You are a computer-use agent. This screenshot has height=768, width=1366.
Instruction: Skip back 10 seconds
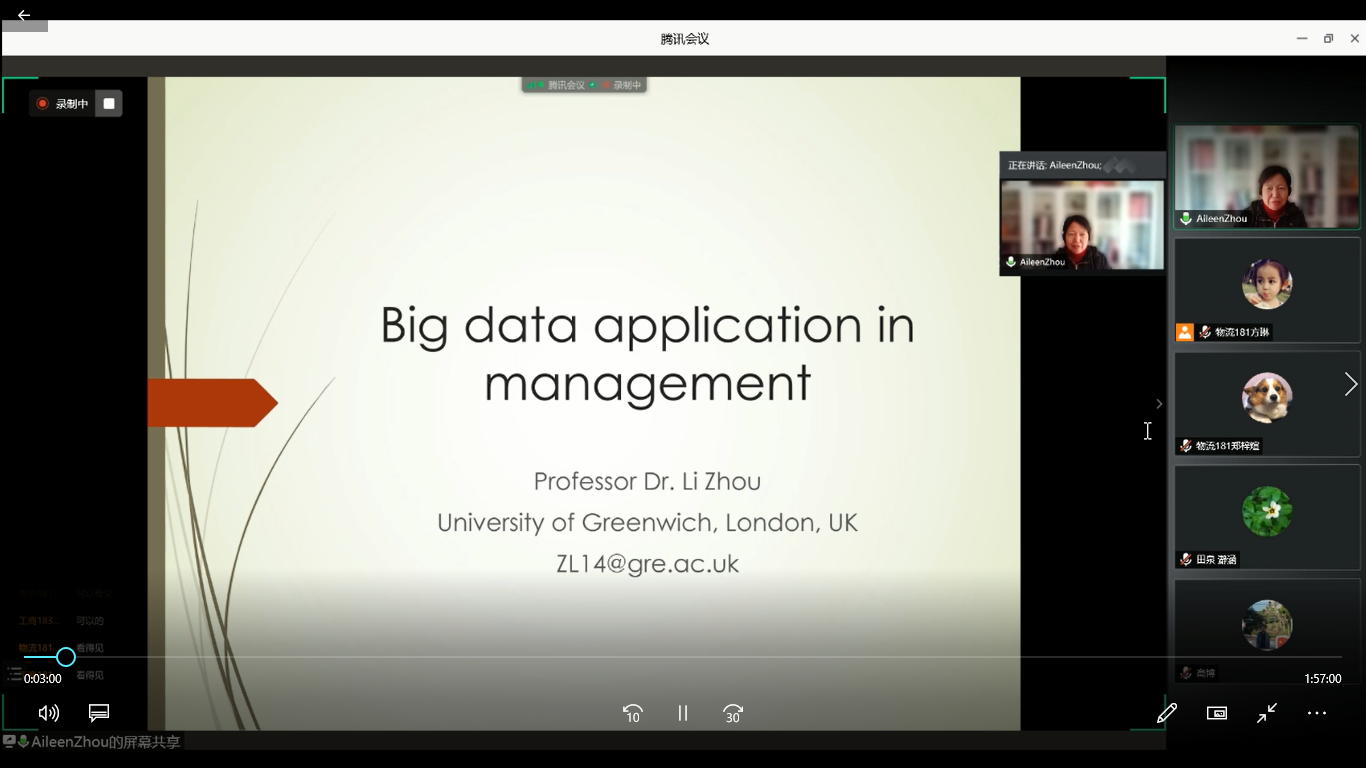click(632, 713)
